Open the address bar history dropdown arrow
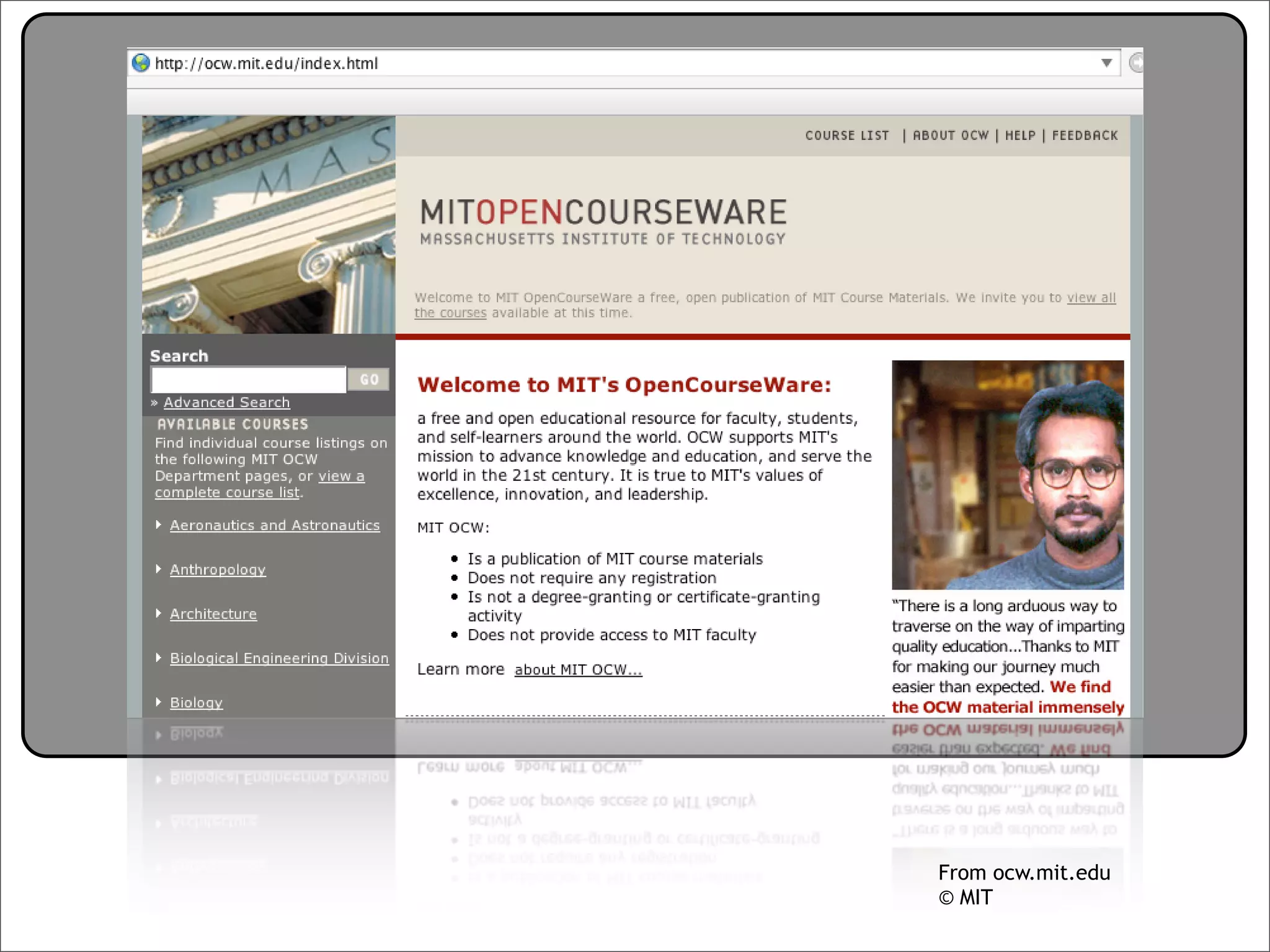 (1106, 63)
